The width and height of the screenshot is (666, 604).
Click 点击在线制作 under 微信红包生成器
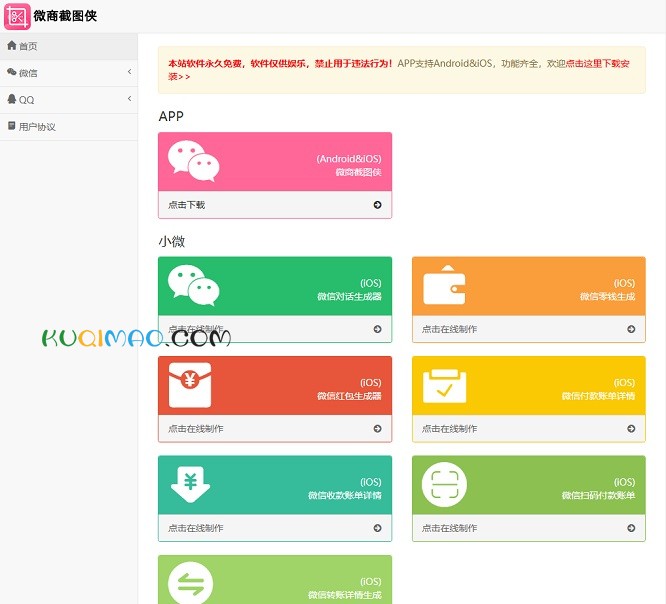[195, 429]
